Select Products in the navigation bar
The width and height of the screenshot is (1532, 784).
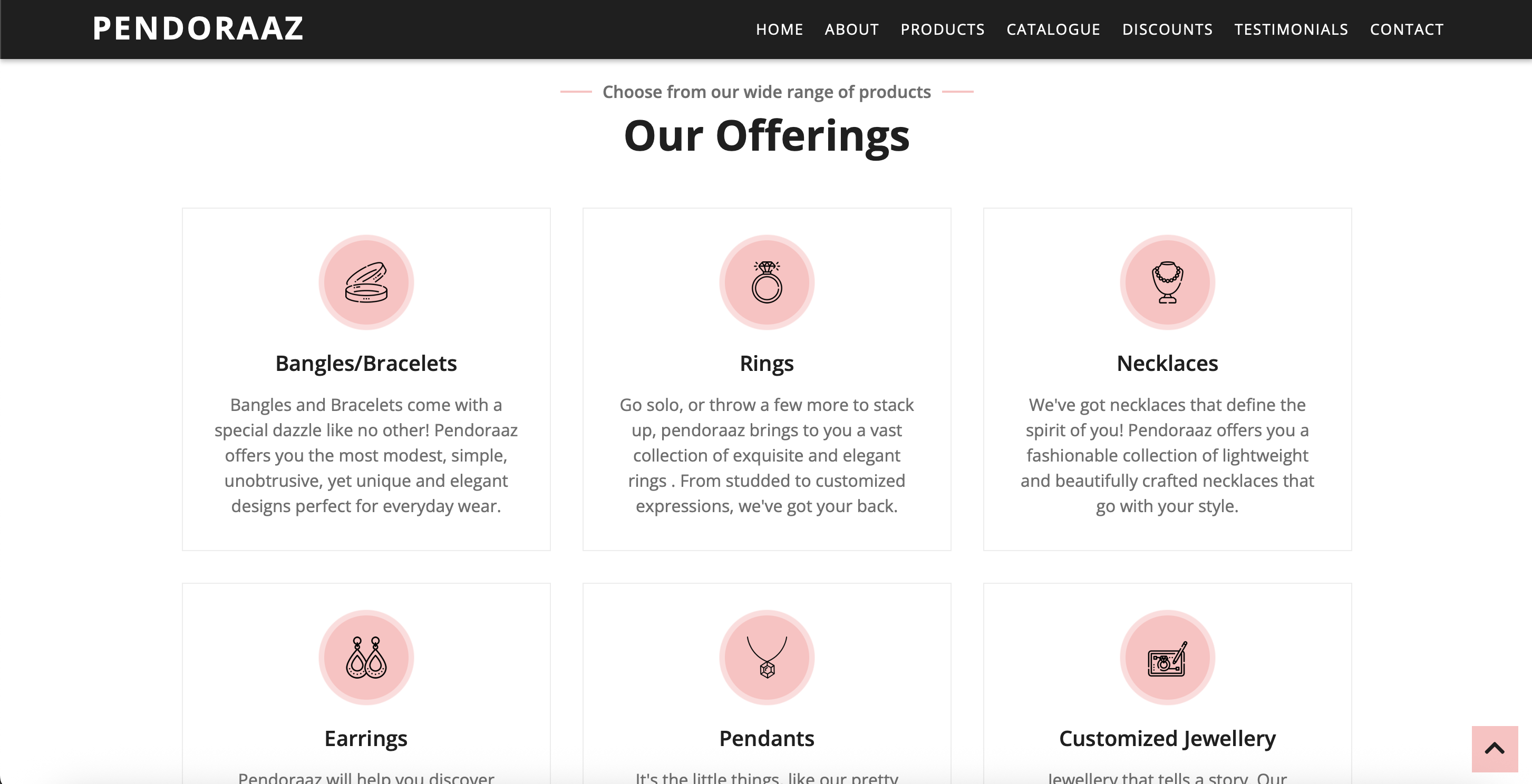[x=943, y=30]
